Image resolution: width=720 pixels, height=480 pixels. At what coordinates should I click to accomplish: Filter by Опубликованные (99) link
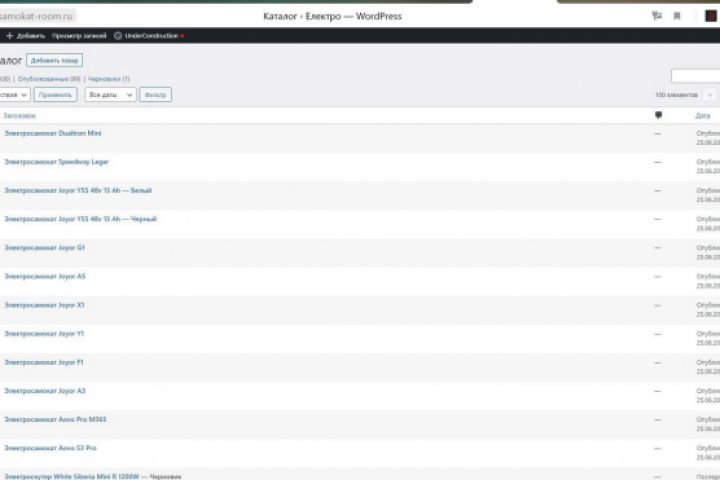(49, 79)
